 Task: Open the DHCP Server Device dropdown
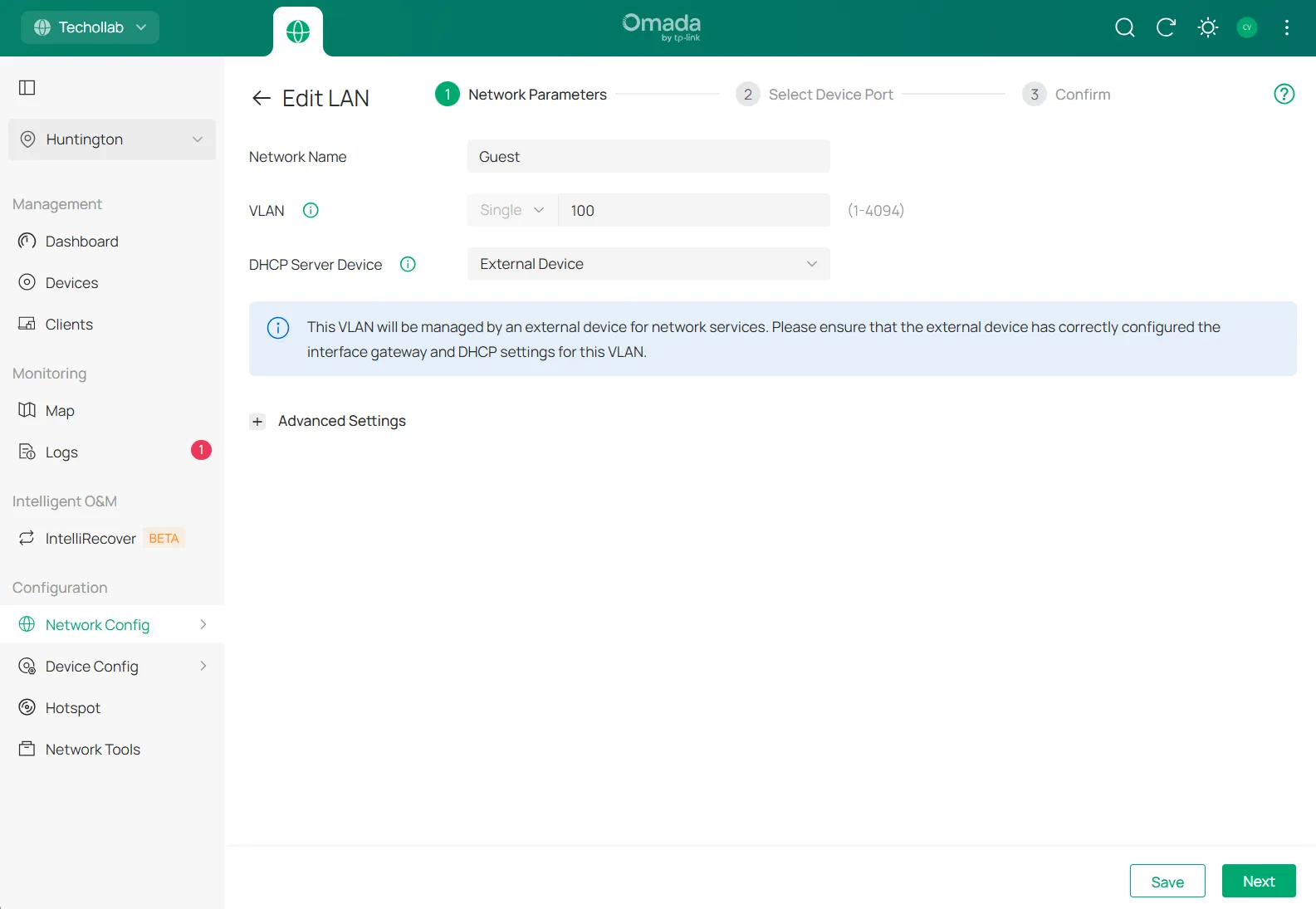point(648,264)
